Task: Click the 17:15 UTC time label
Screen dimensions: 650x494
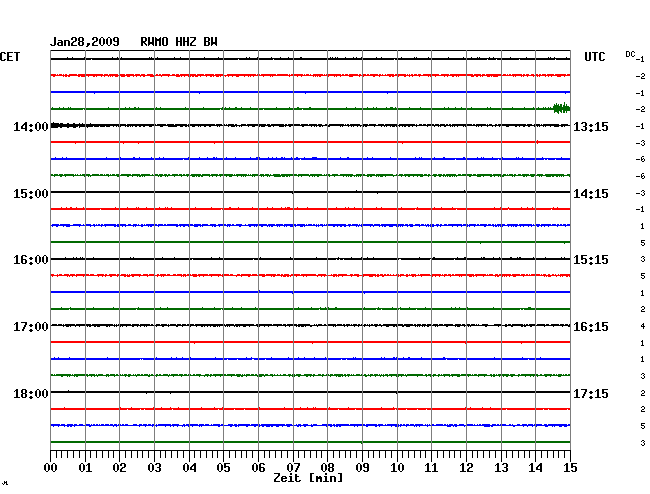Action: click(x=591, y=393)
